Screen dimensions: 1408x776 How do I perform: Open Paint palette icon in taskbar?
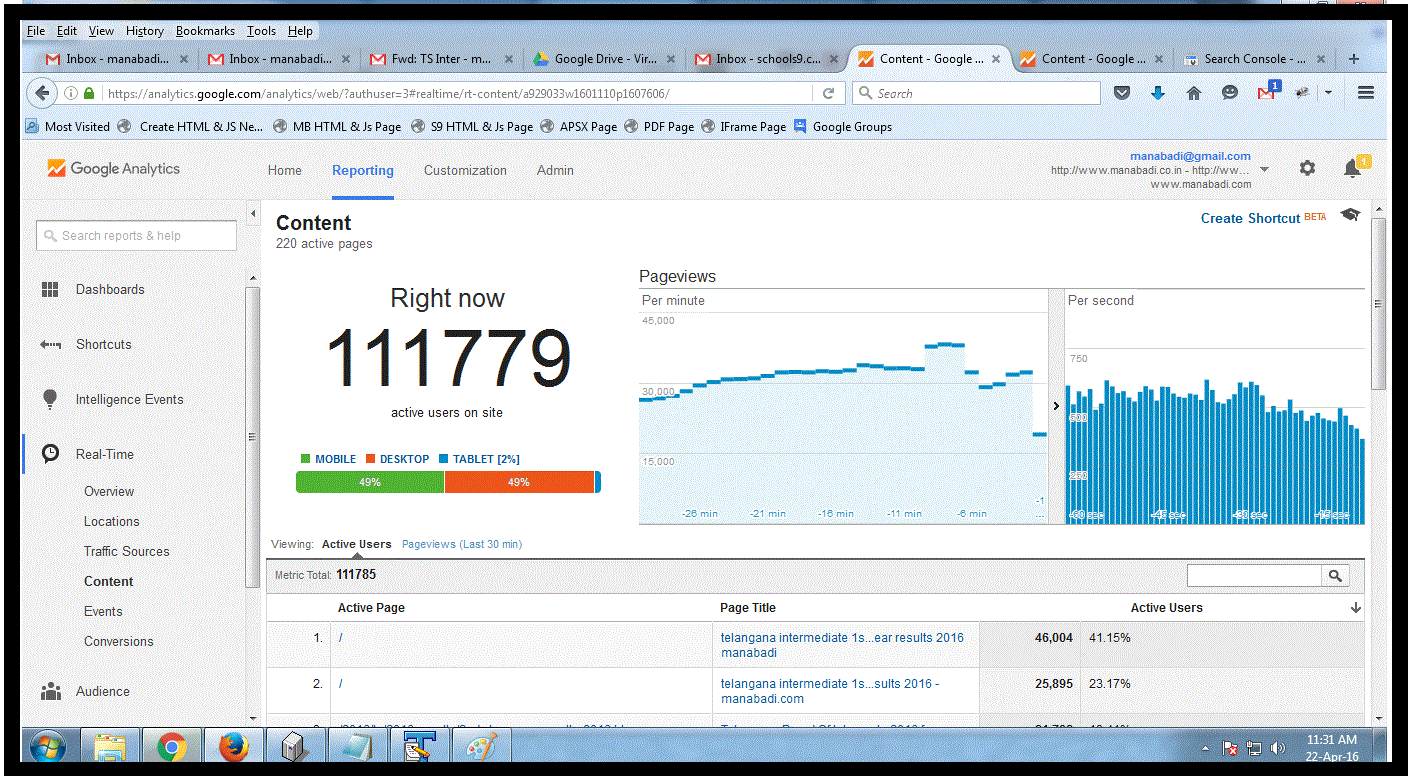click(482, 746)
